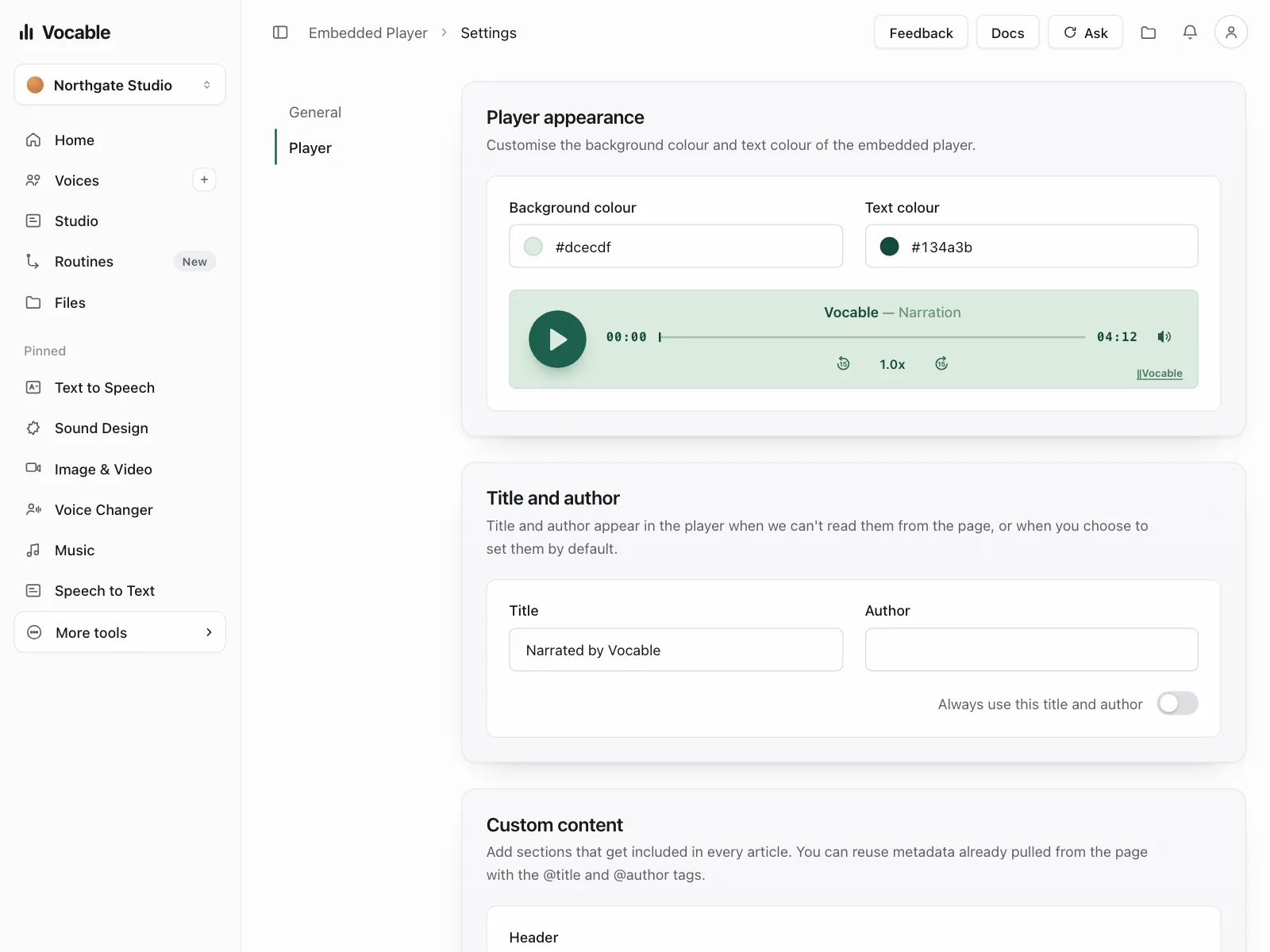Click the Northgate Studio avatar circle
Viewport: 1270px width, 952px height.
pos(35,85)
